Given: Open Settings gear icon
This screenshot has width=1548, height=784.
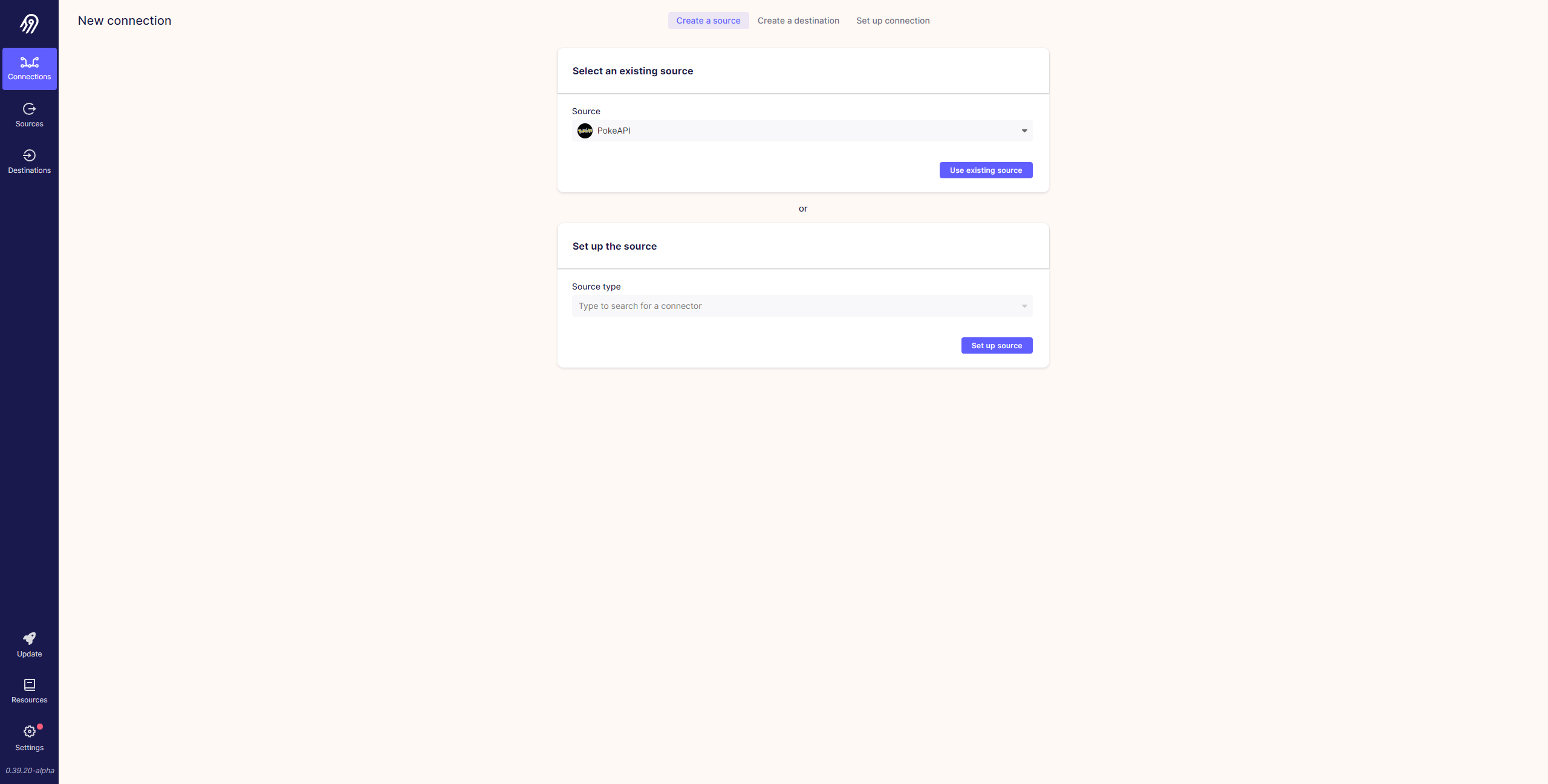Looking at the screenshot, I should click(29, 731).
